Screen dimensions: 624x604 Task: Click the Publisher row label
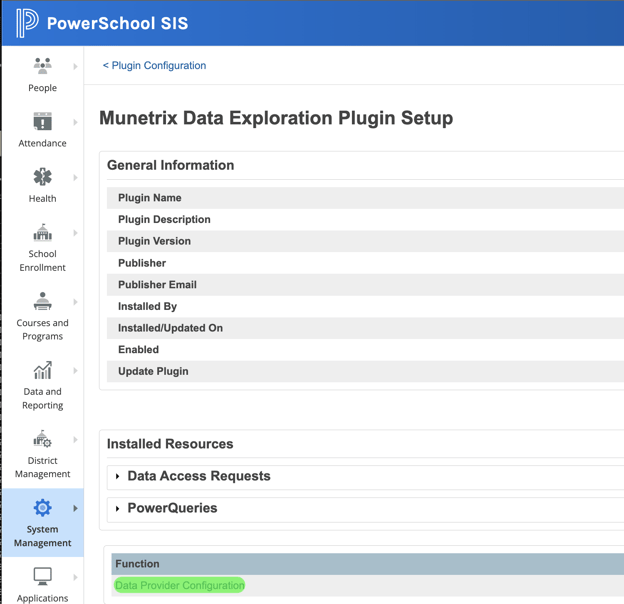(142, 263)
